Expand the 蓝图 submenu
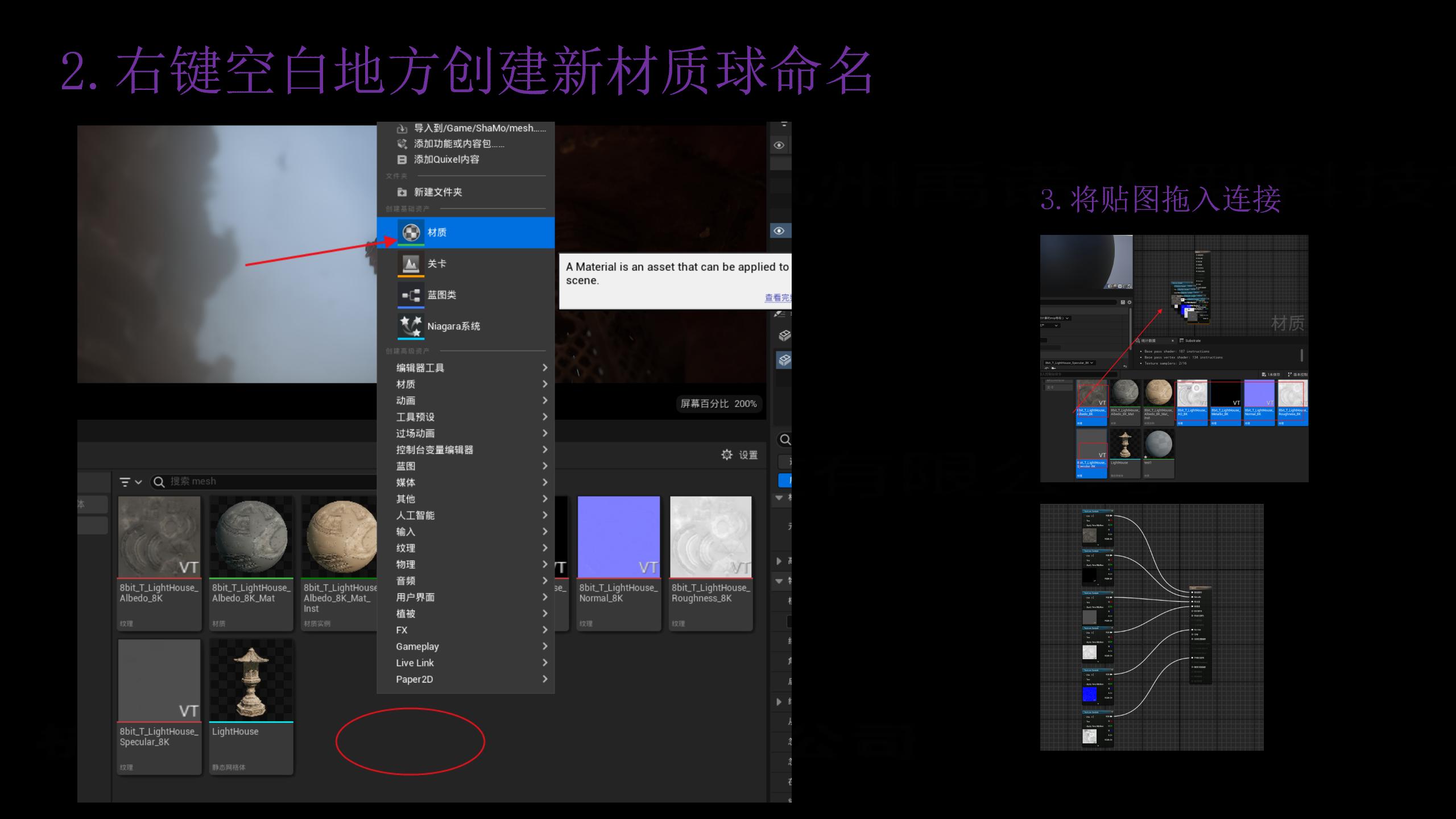 [x=465, y=466]
